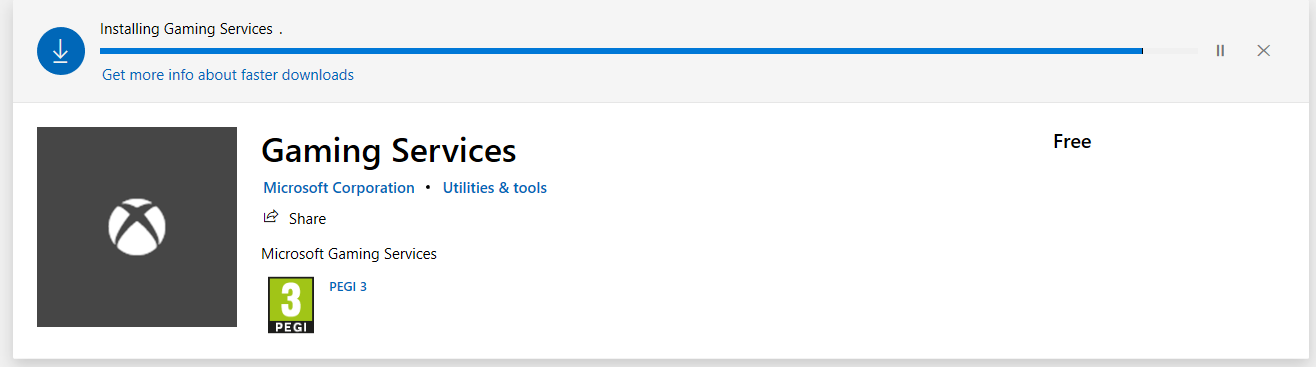Click the Share text label
1316x367 pixels.
pos(307,219)
